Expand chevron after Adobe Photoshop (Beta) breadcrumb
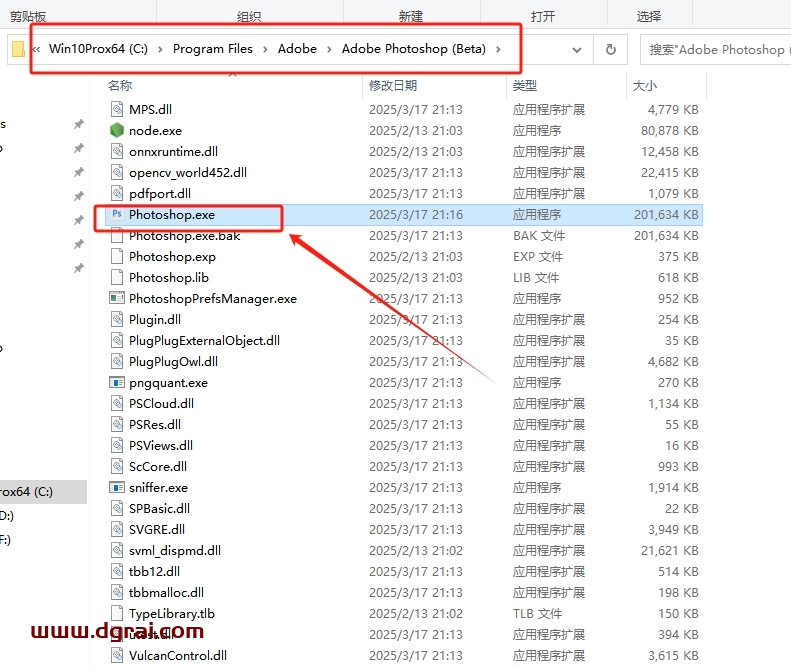The image size is (791, 668). 498,49
